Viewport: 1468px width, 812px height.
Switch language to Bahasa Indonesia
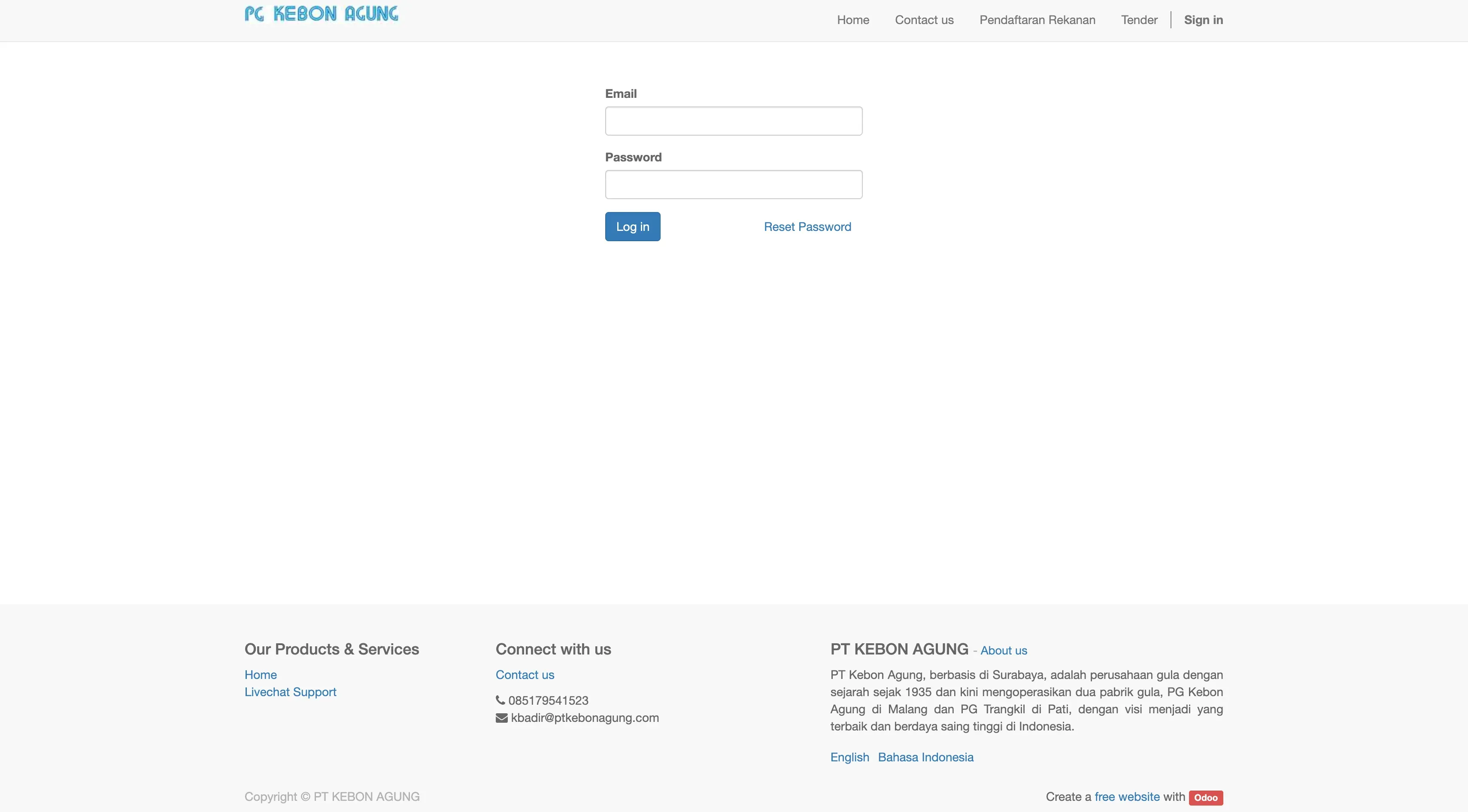pos(925,757)
